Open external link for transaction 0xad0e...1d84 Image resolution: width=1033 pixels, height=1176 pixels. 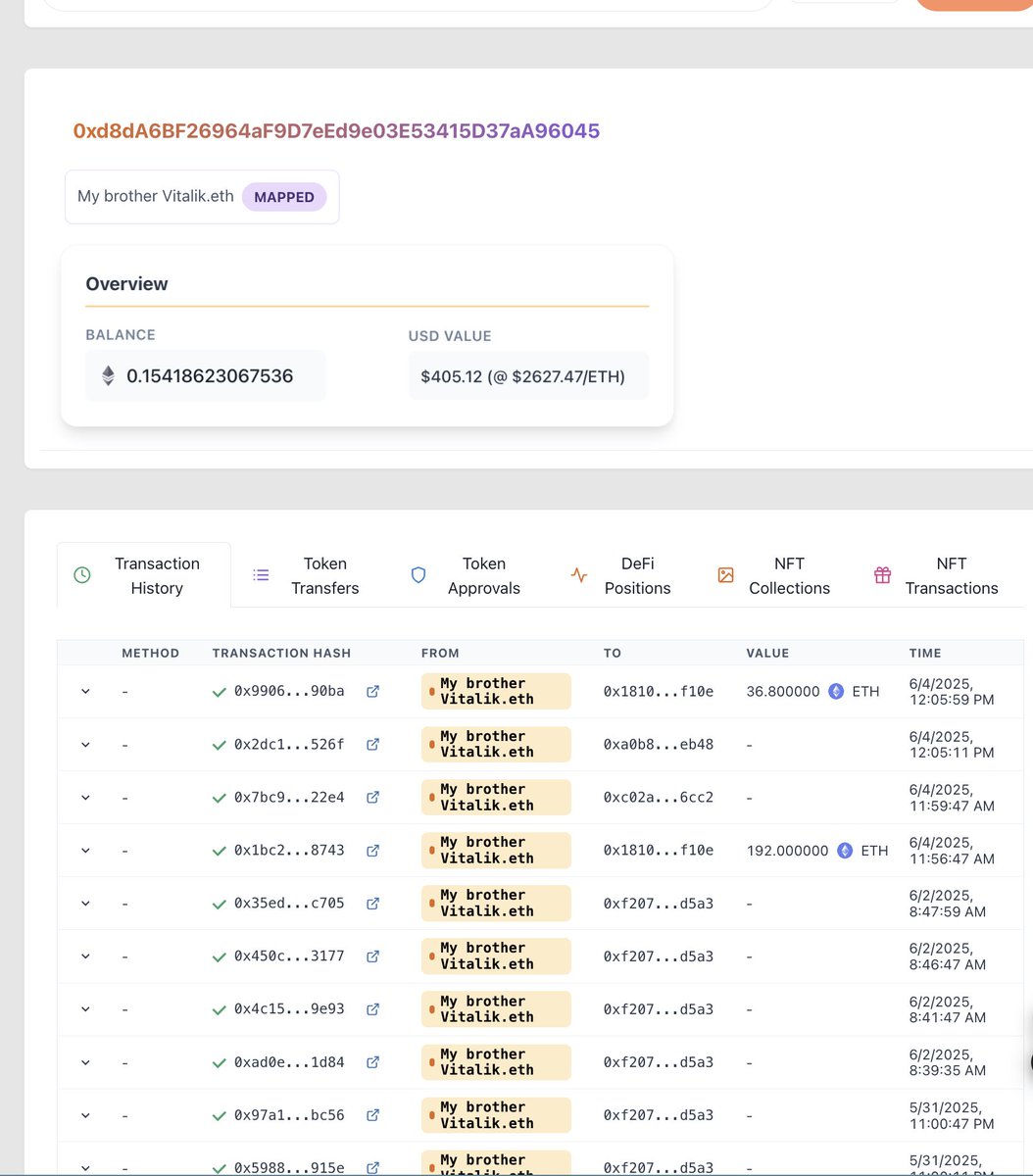click(x=372, y=1062)
